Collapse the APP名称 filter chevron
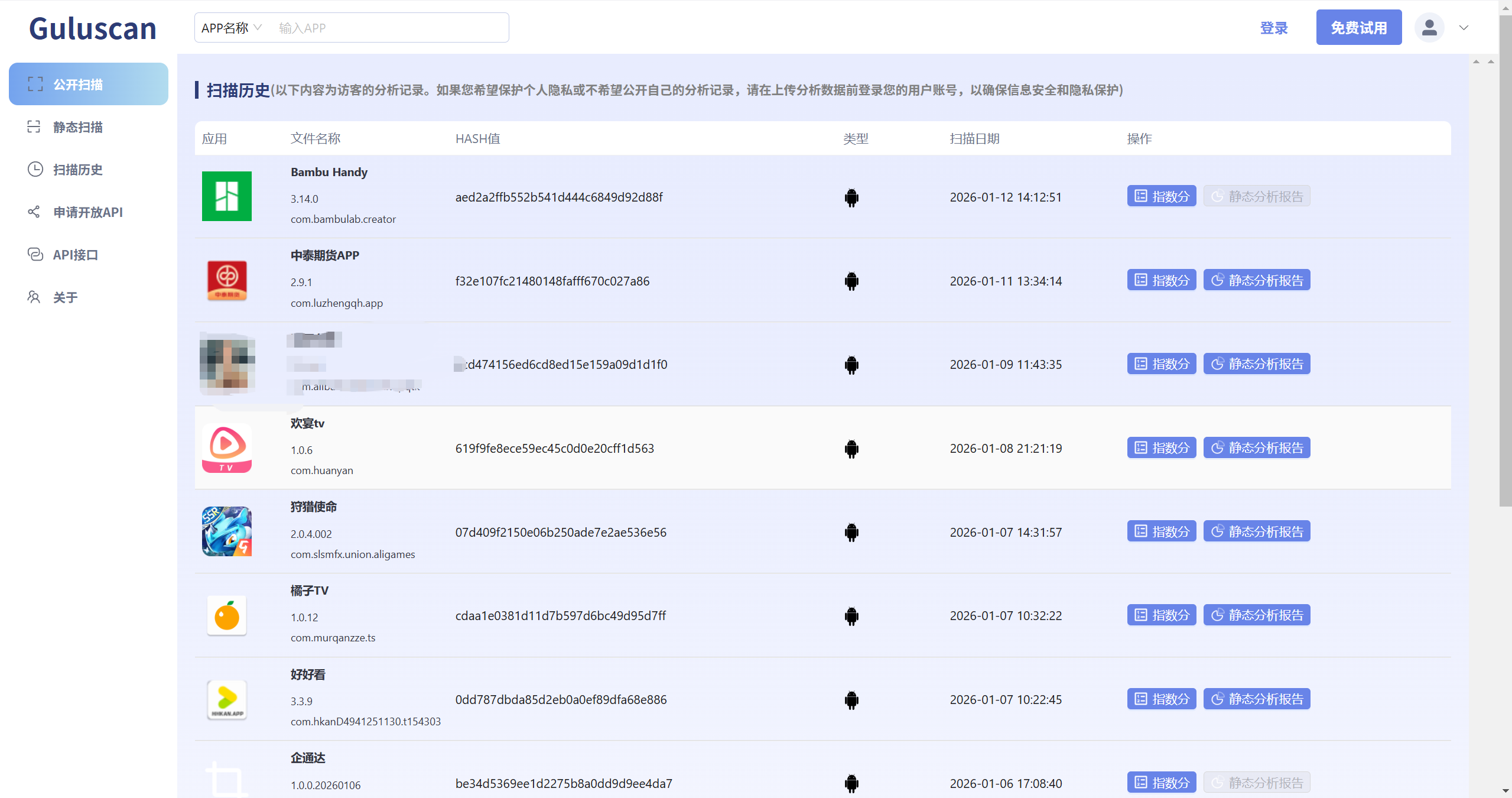Image resolution: width=1512 pixels, height=798 pixels. click(x=258, y=27)
